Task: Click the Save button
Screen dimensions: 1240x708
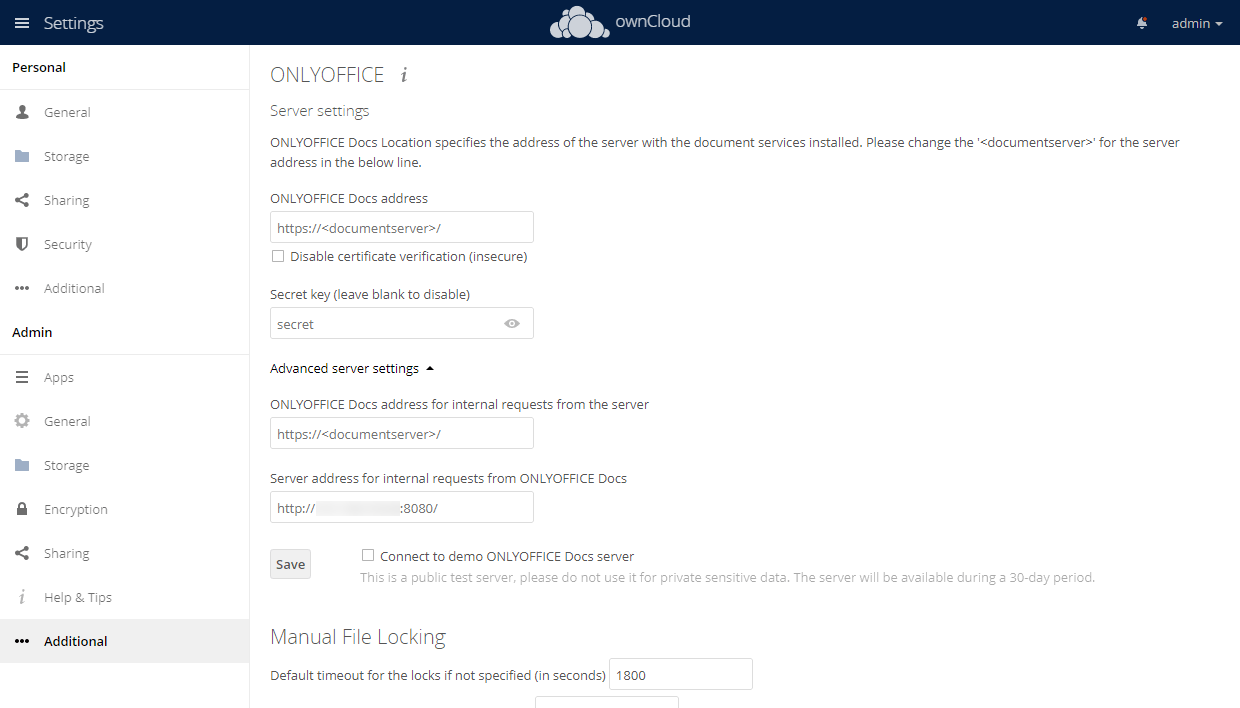Action: point(290,564)
